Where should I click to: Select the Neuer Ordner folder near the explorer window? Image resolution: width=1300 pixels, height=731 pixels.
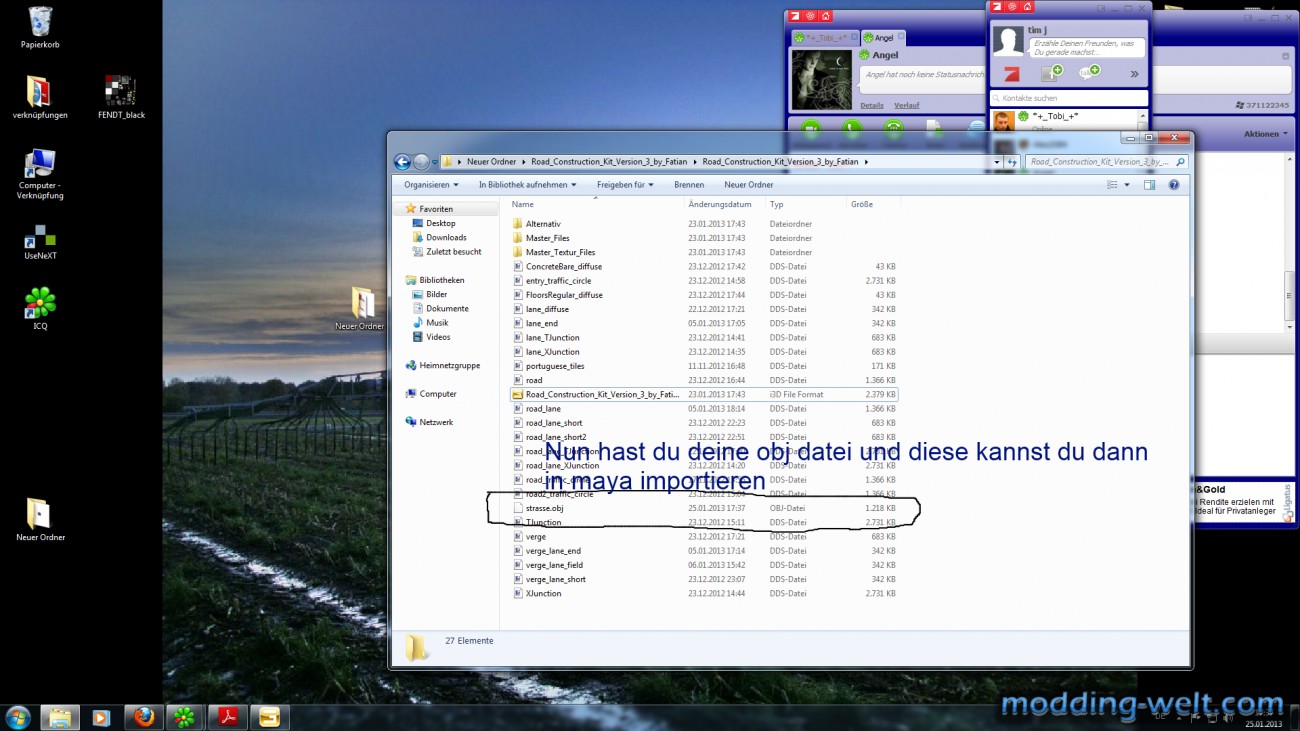pos(360,310)
